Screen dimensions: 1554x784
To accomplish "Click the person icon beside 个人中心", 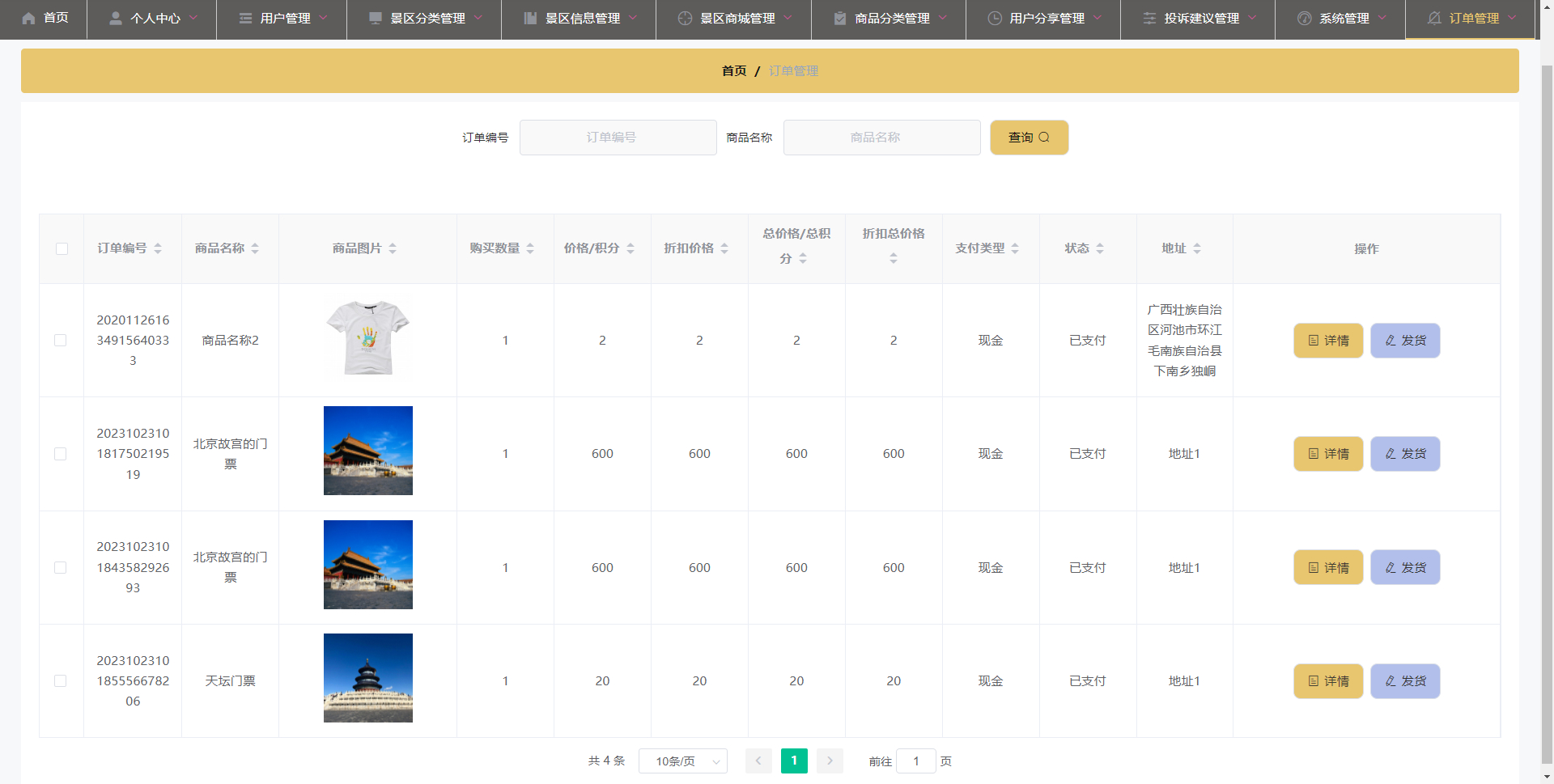I will pyautogui.click(x=116, y=18).
